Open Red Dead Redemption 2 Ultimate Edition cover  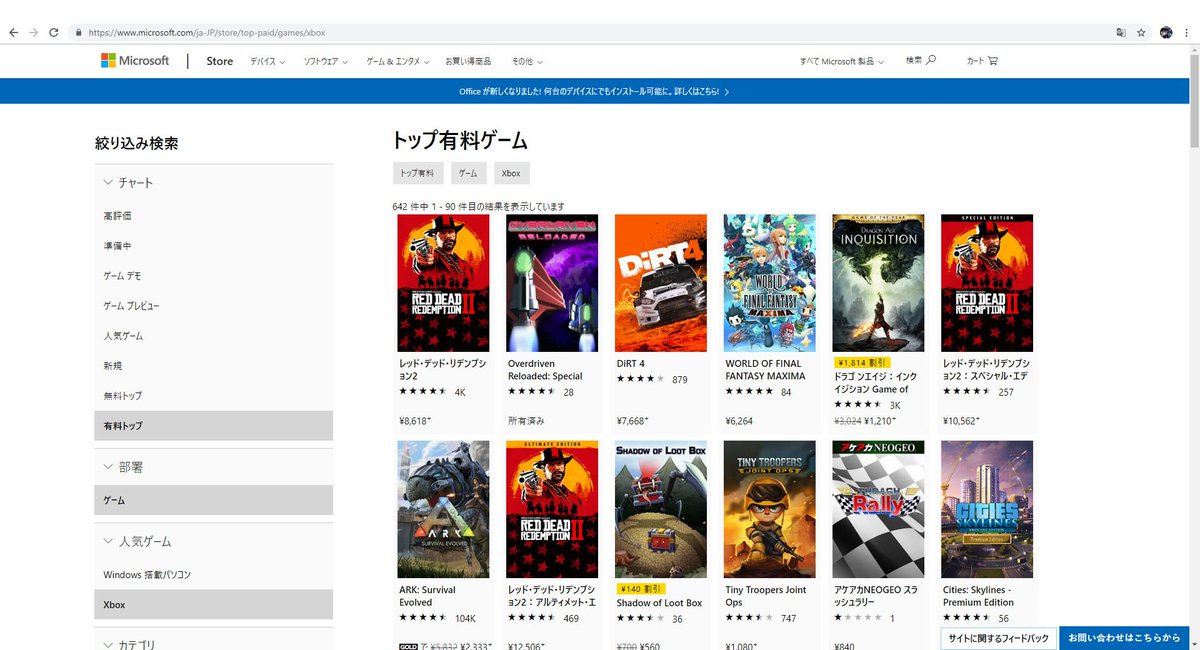pyautogui.click(x=552, y=510)
